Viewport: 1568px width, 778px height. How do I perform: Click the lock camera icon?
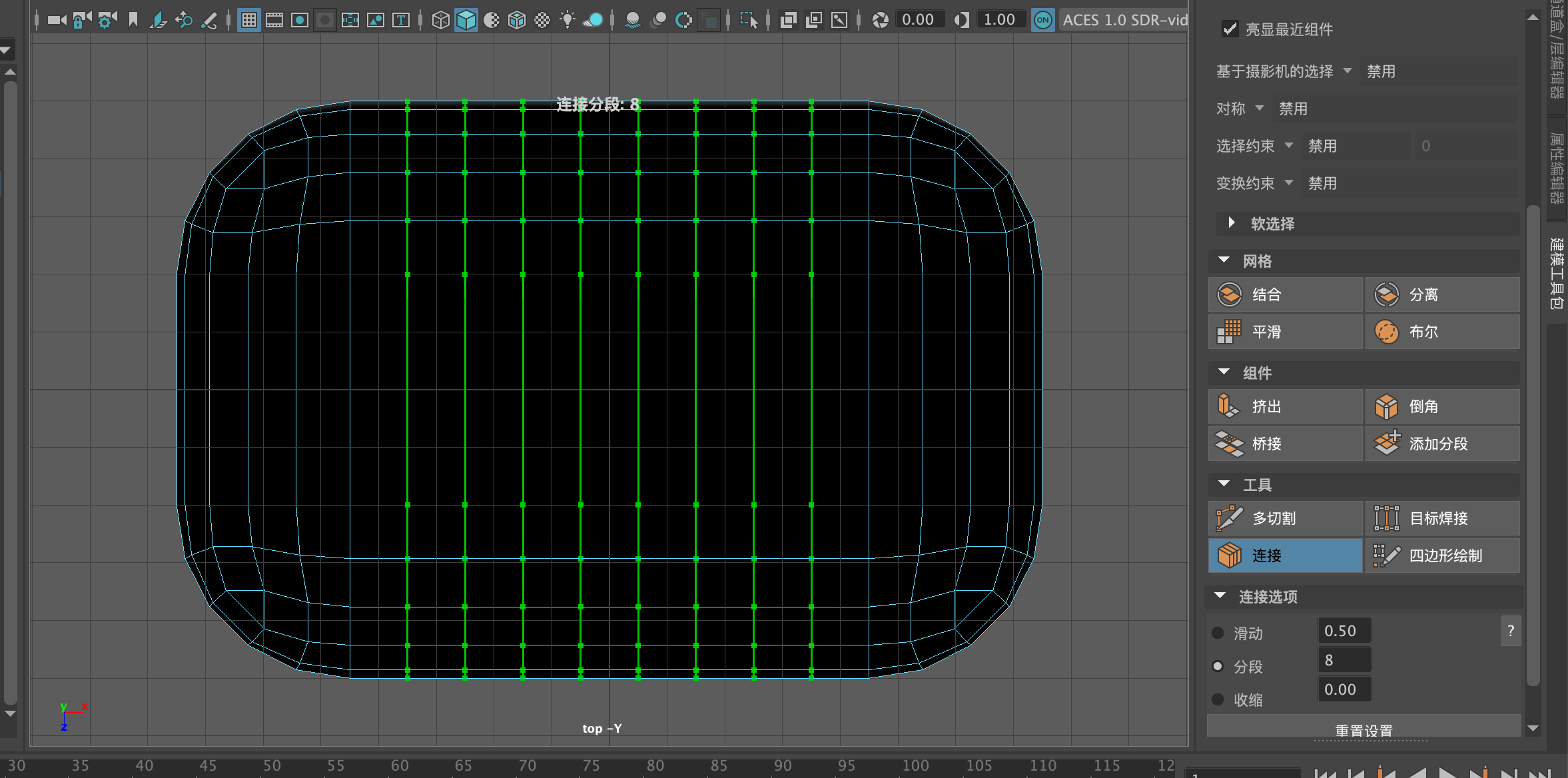(x=81, y=20)
